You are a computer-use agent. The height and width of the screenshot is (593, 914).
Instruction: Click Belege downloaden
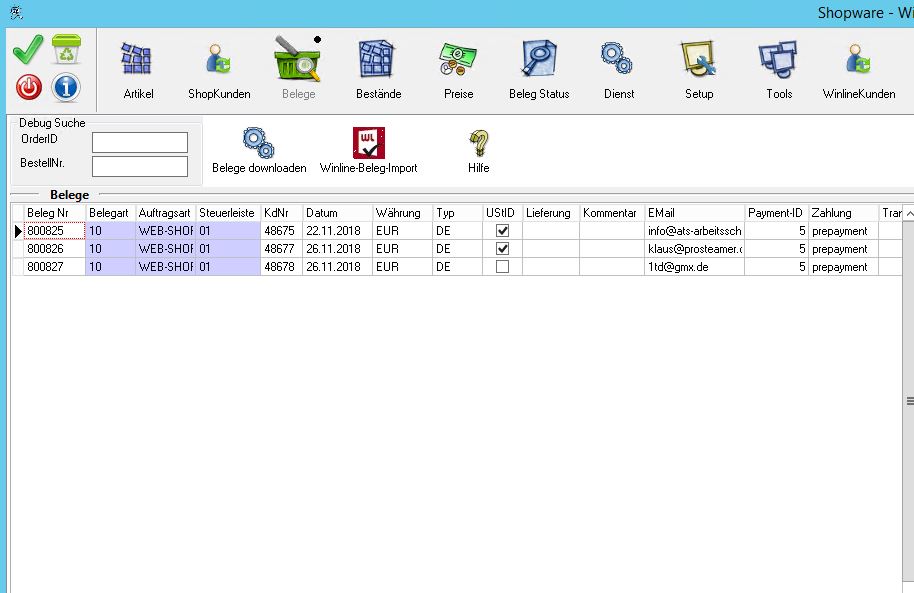[259, 150]
